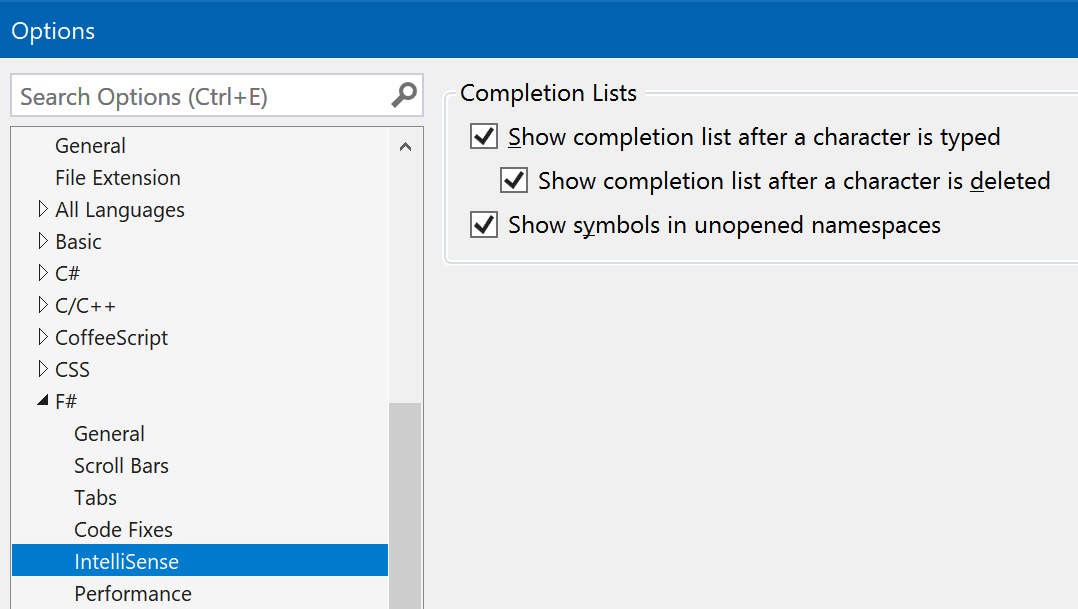Select the CoffeeScript tree item
The height and width of the screenshot is (609, 1078).
point(111,337)
